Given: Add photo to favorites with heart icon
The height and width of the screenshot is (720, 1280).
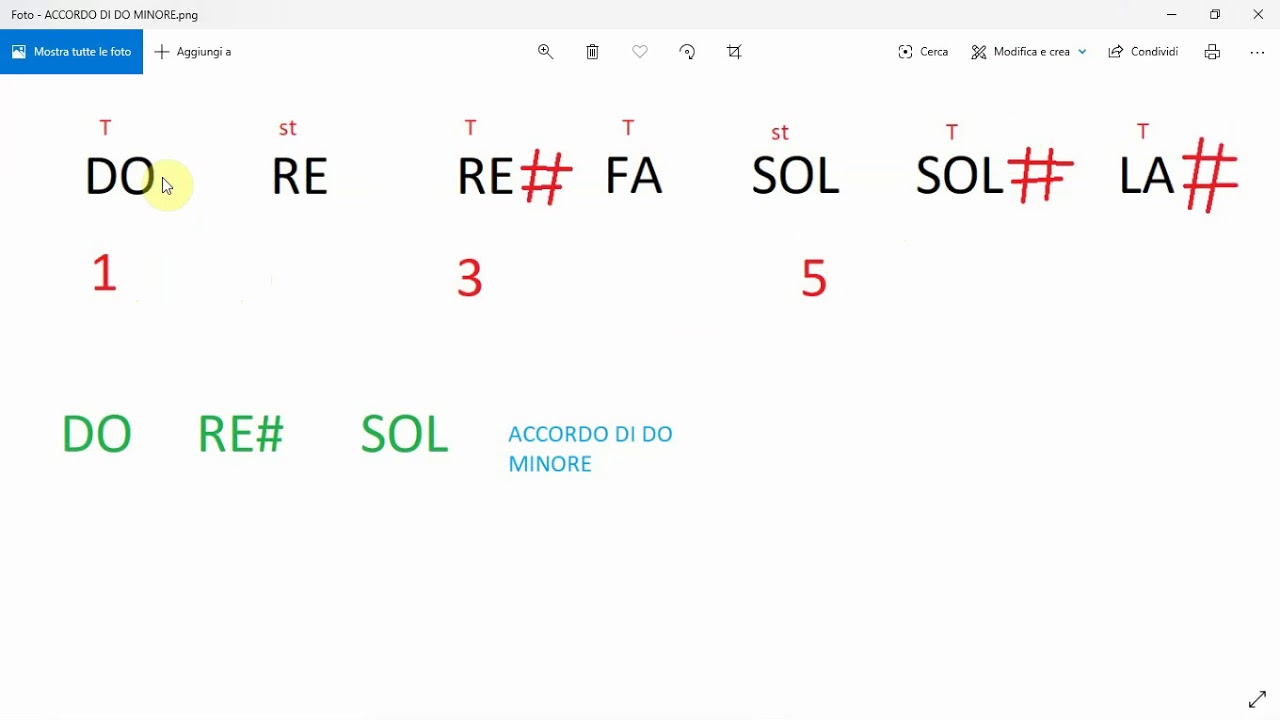Looking at the screenshot, I should point(640,52).
